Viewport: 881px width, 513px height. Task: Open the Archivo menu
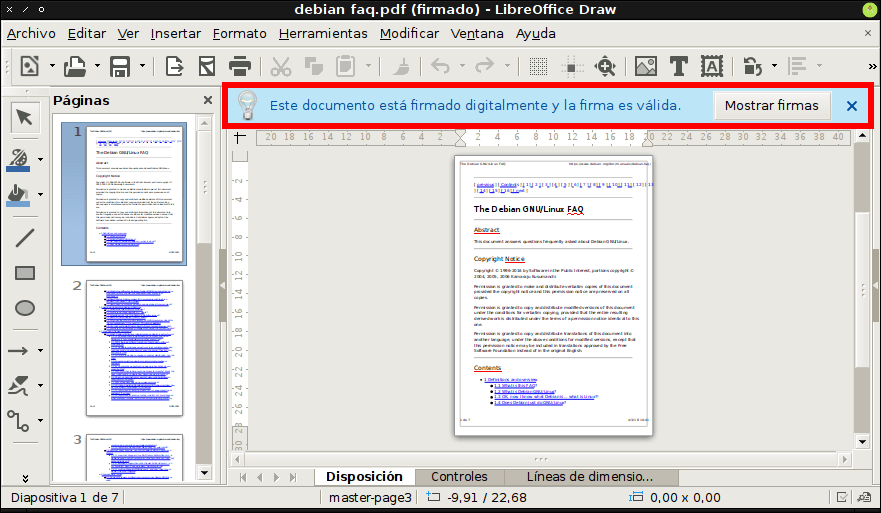31,34
